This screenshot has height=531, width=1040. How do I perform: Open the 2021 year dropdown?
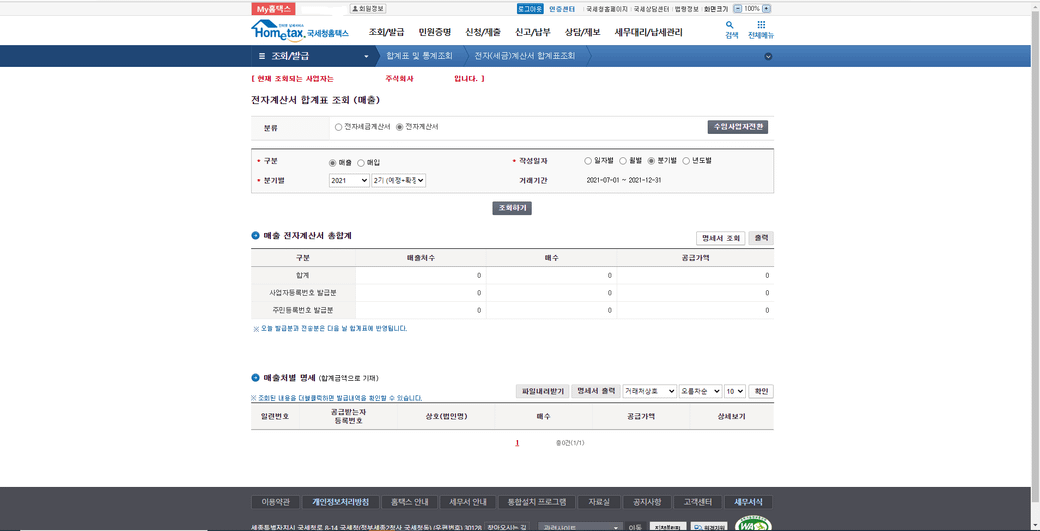(x=349, y=180)
